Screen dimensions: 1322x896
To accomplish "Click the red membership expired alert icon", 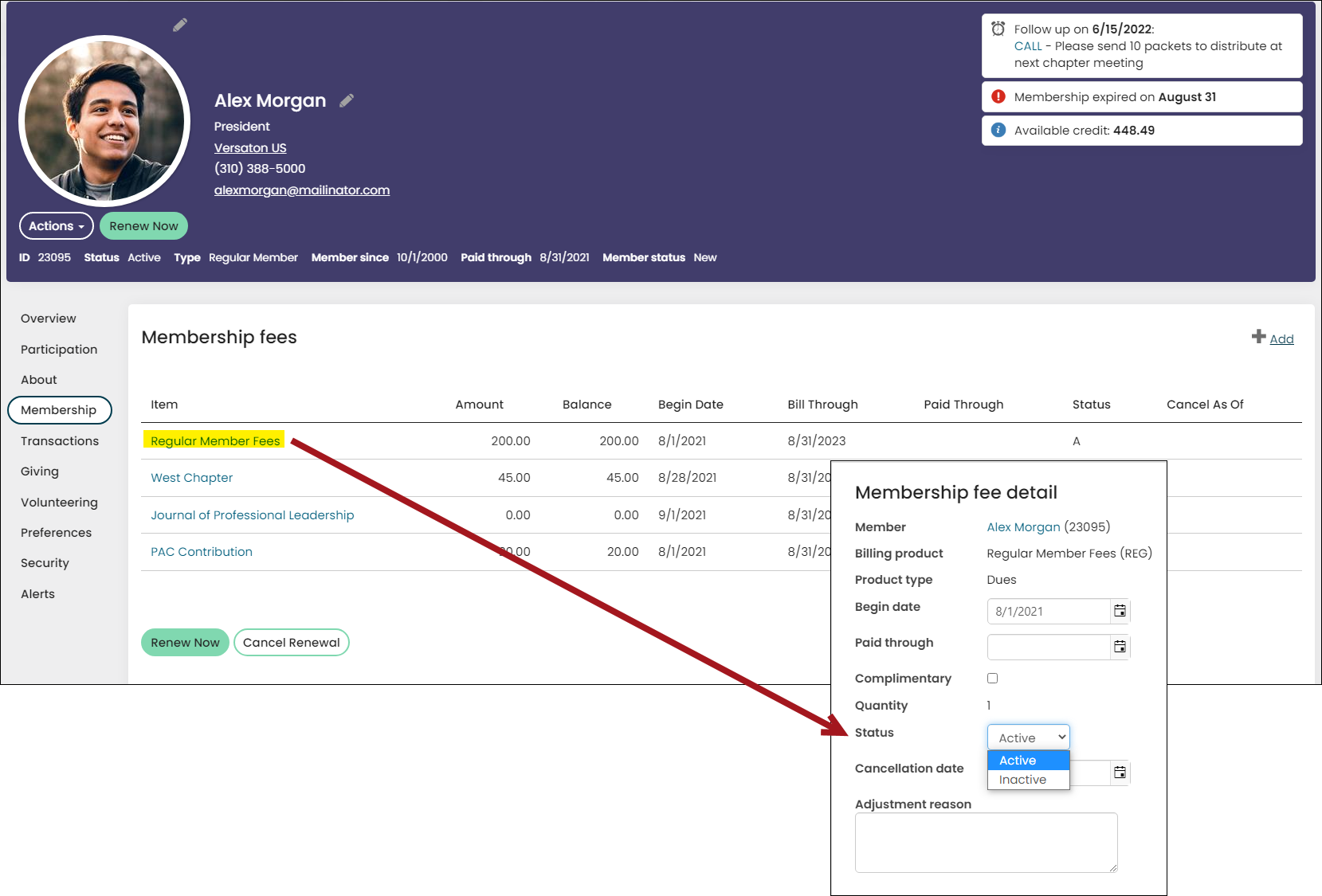I will 998,96.
